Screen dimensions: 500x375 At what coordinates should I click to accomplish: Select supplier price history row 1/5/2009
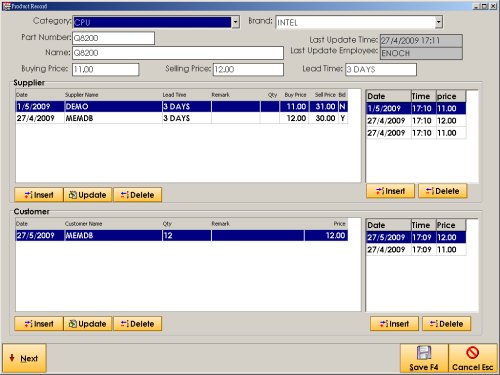point(416,109)
